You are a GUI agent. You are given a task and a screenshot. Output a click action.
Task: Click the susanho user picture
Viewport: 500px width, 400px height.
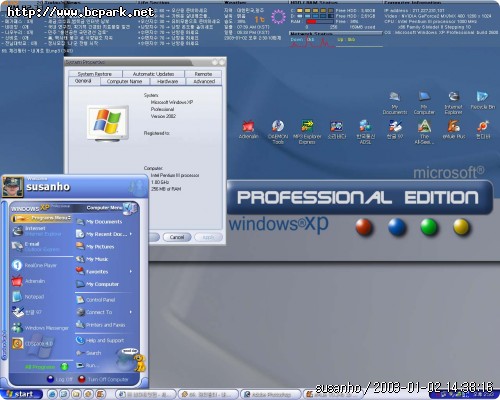[13, 187]
